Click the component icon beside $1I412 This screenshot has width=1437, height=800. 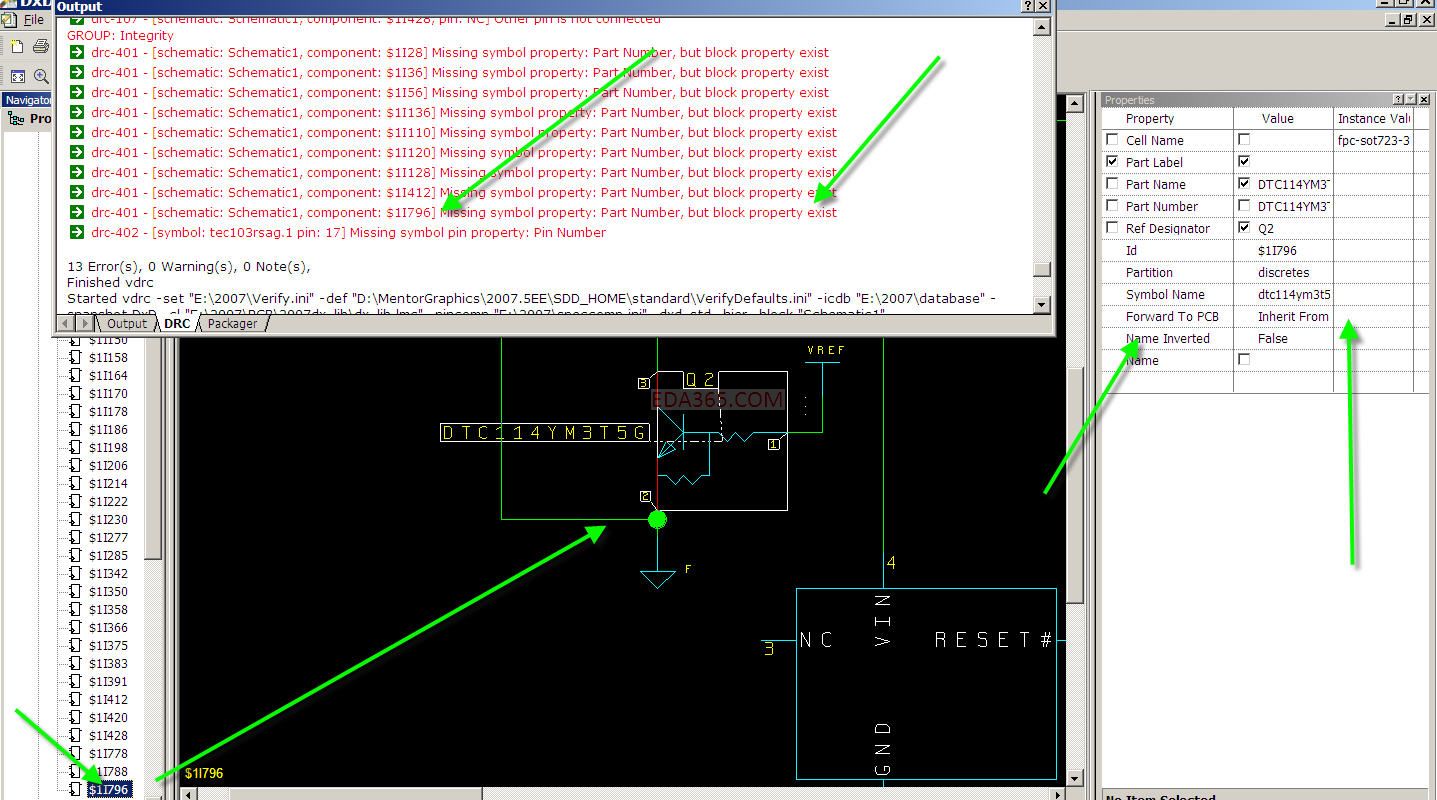75,699
